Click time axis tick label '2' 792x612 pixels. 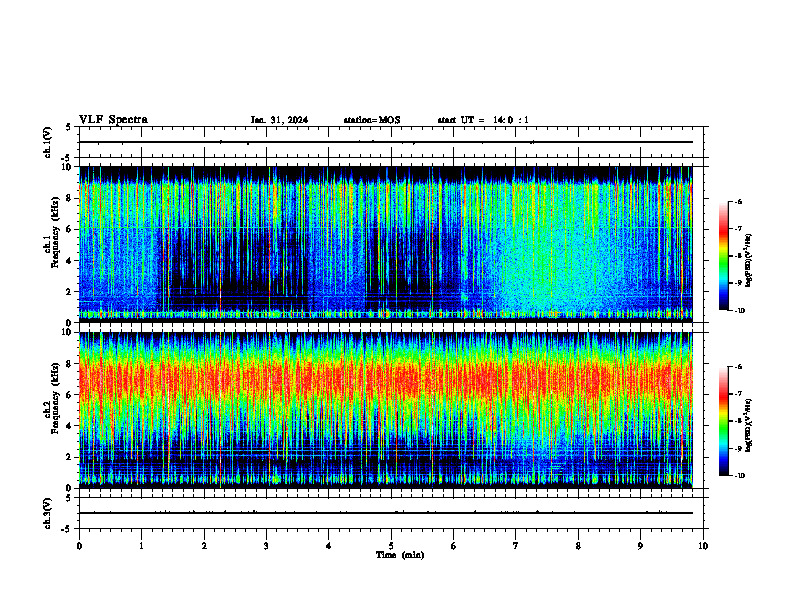click(x=204, y=546)
